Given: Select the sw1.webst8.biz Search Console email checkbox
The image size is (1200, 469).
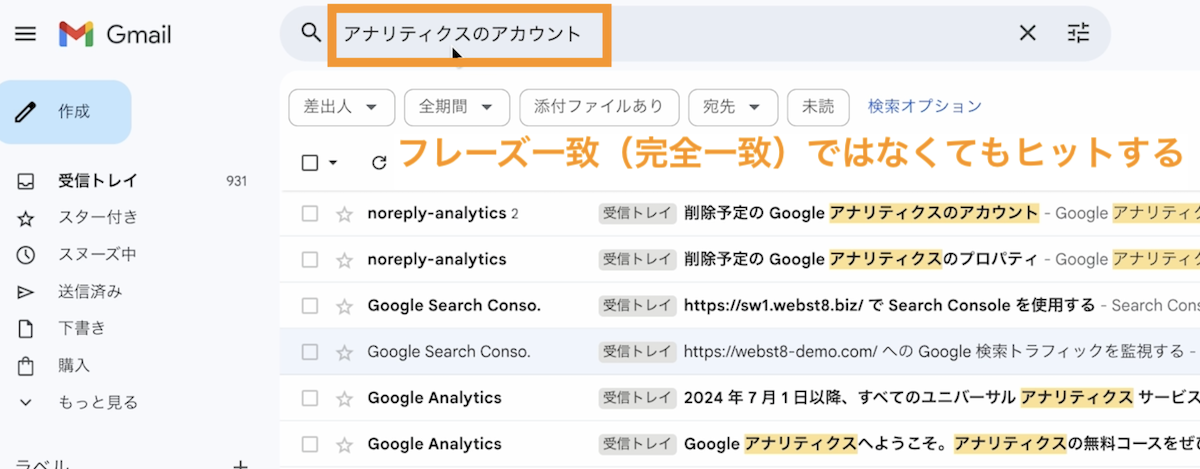Looking at the screenshot, I should coord(310,306).
